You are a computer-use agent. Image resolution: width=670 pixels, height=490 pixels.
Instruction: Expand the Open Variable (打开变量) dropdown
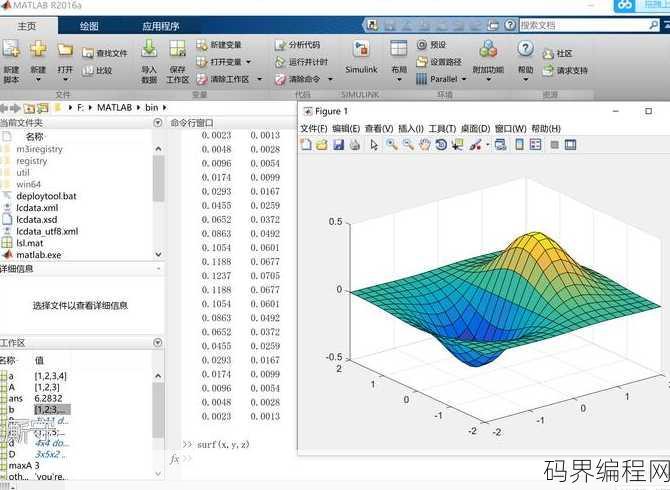pos(248,62)
